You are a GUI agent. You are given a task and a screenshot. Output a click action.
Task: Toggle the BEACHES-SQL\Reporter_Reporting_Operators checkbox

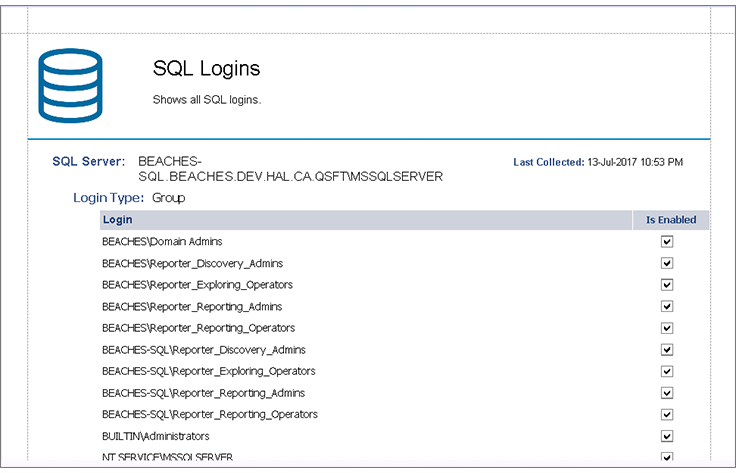(667, 414)
